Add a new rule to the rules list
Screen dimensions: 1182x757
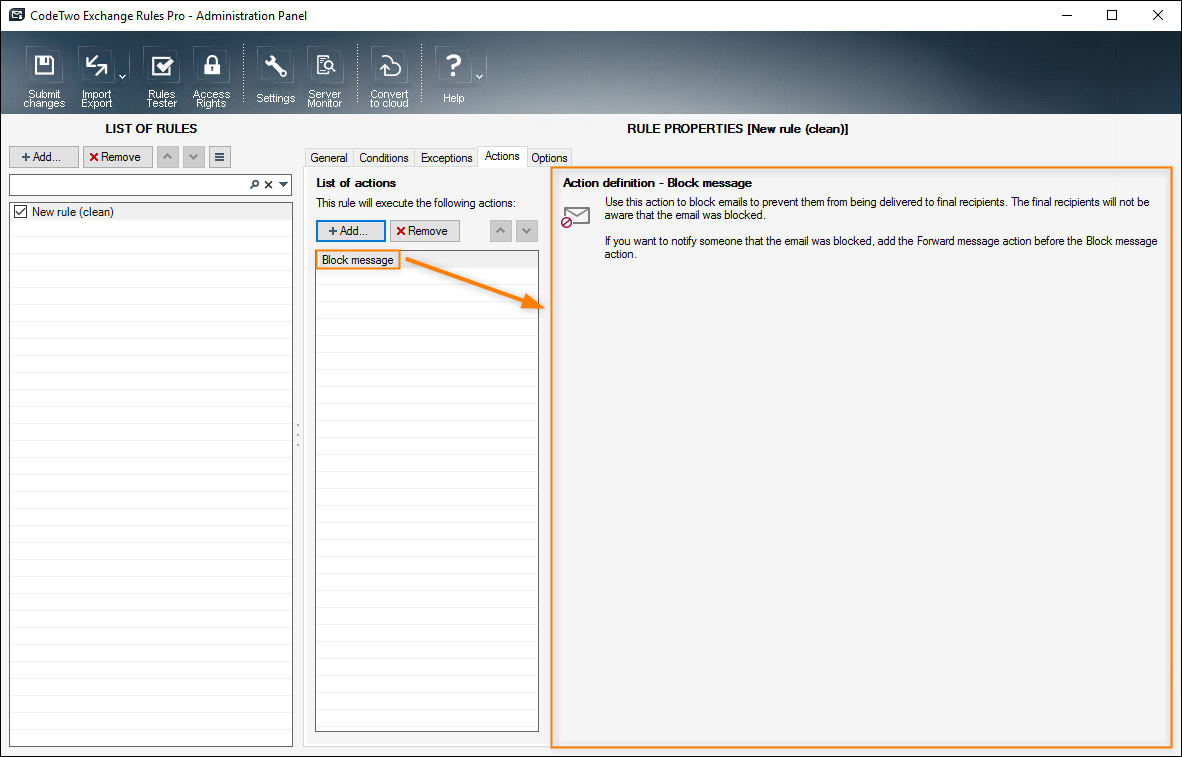(44, 157)
